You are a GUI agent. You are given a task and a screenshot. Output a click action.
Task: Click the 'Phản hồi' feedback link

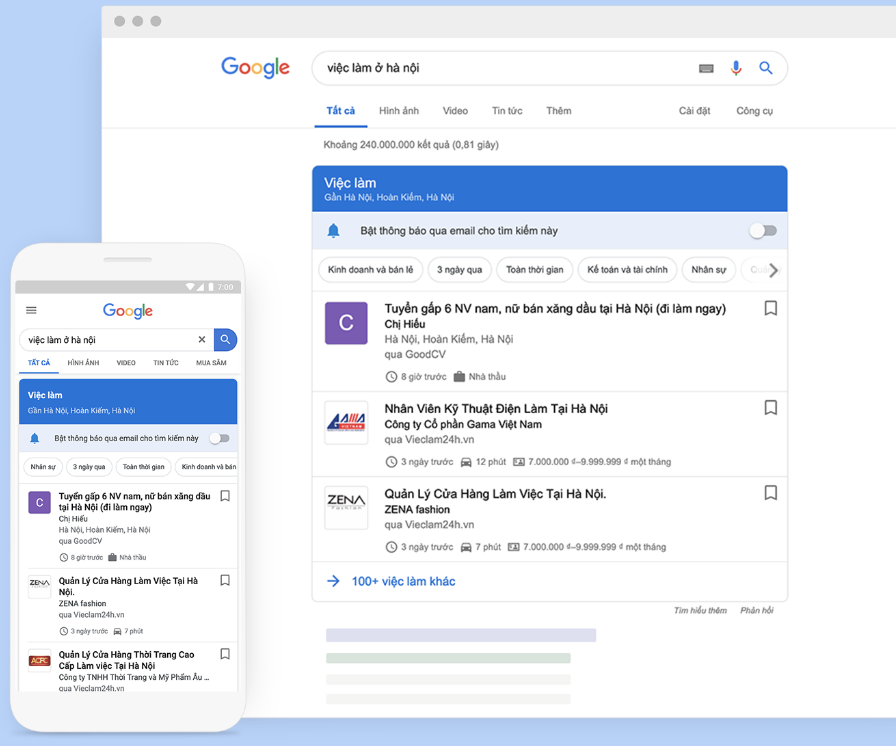coord(757,611)
